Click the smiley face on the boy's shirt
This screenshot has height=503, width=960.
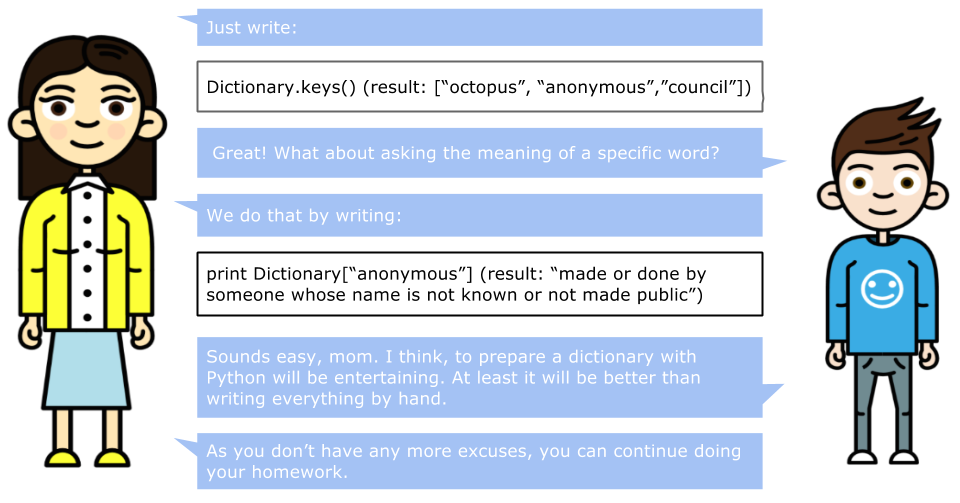[882, 288]
